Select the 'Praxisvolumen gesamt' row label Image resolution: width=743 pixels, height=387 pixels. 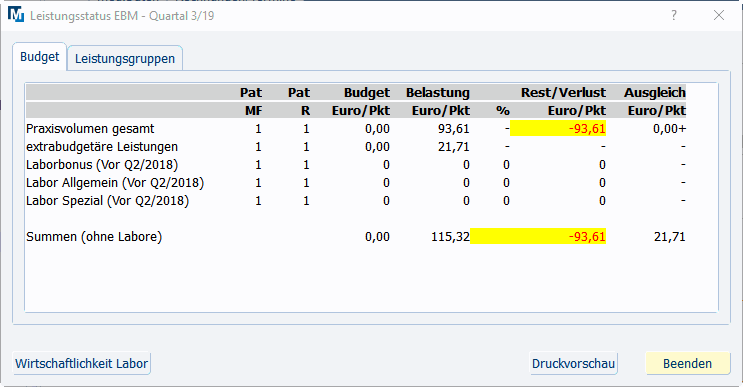(x=90, y=129)
